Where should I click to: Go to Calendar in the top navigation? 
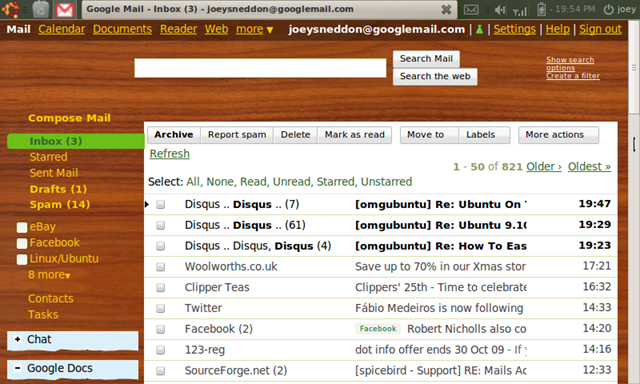pos(62,29)
